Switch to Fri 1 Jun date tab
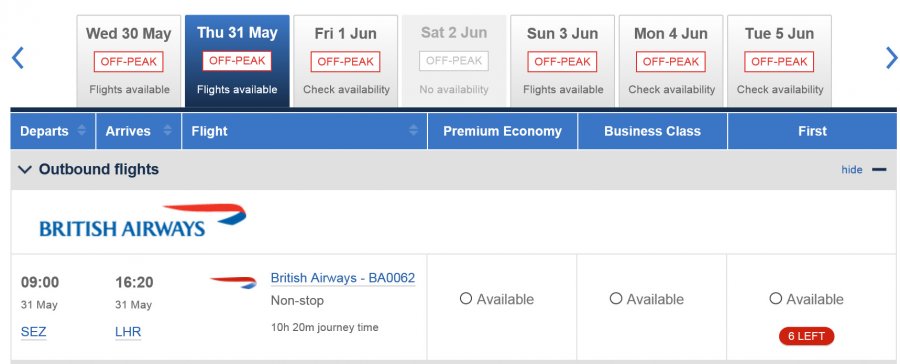 click(346, 61)
